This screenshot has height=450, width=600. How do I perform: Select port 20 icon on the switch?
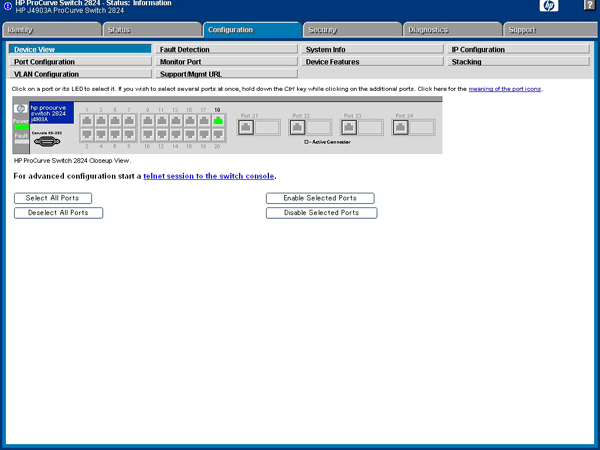(218, 135)
